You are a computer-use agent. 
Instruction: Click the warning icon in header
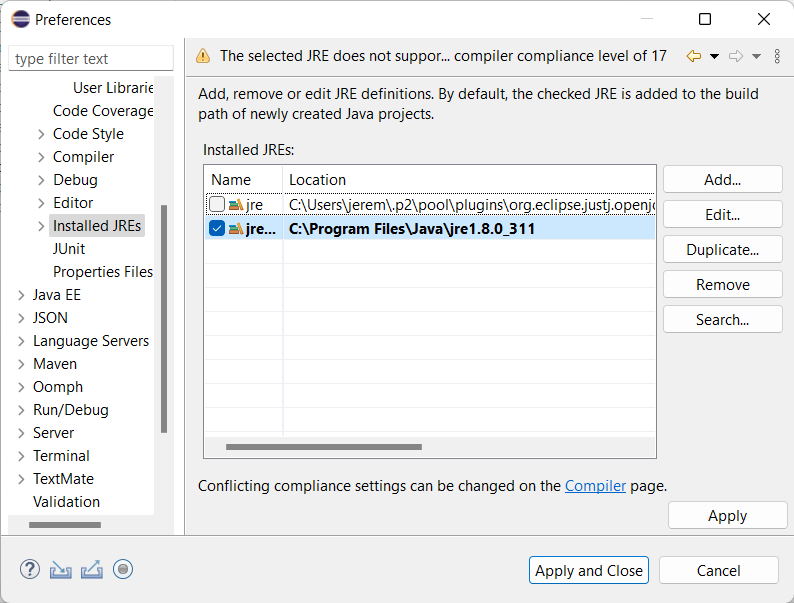(204, 57)
